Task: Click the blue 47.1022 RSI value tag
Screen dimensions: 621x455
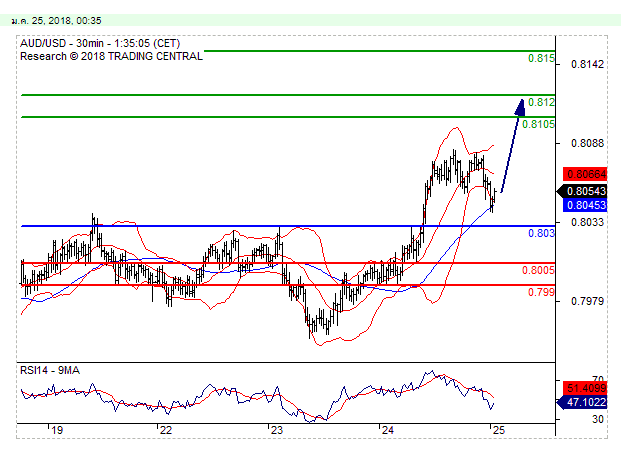Action: 582,403
